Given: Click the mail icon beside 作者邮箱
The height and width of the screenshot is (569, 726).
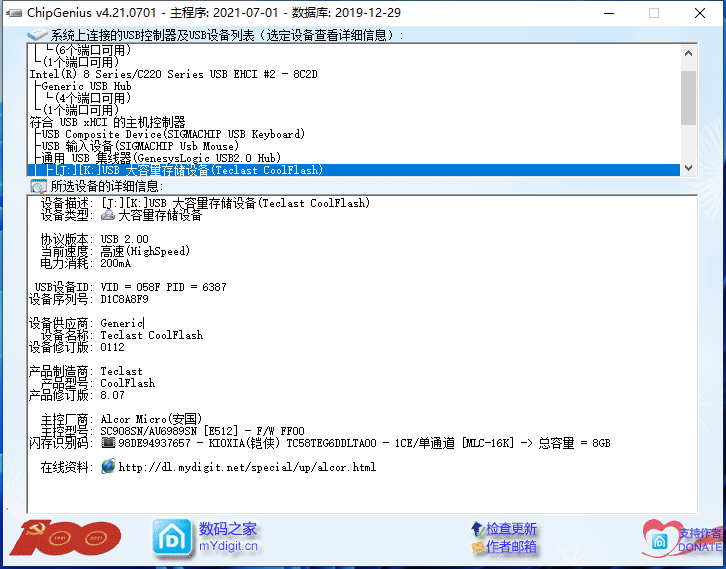Looking at the screenshot, I should 477,547.
